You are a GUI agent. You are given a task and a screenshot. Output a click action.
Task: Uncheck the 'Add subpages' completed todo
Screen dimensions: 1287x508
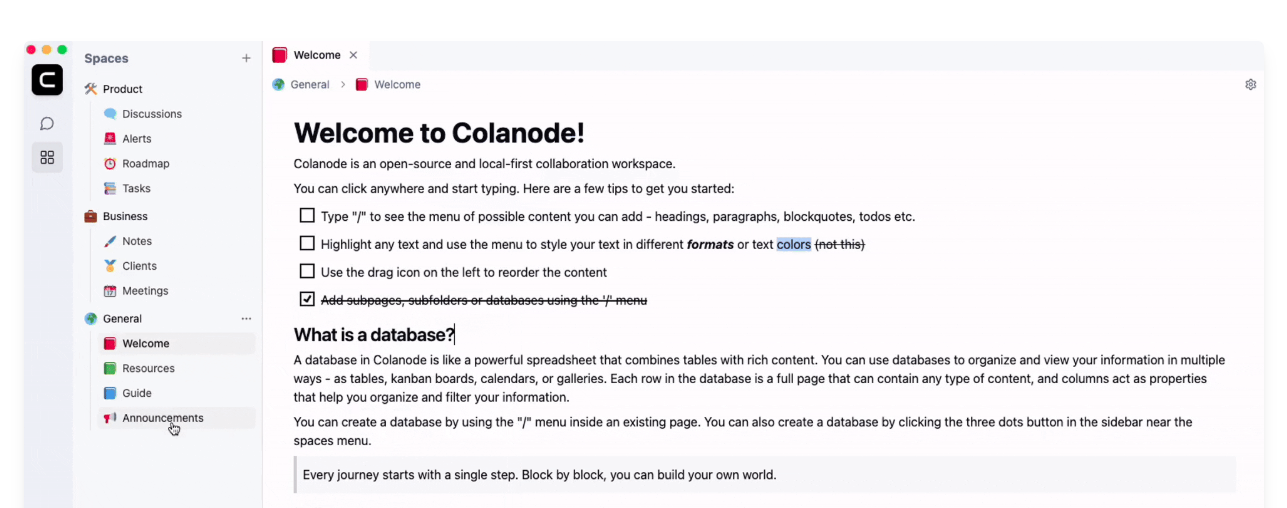tap(307, 299)
